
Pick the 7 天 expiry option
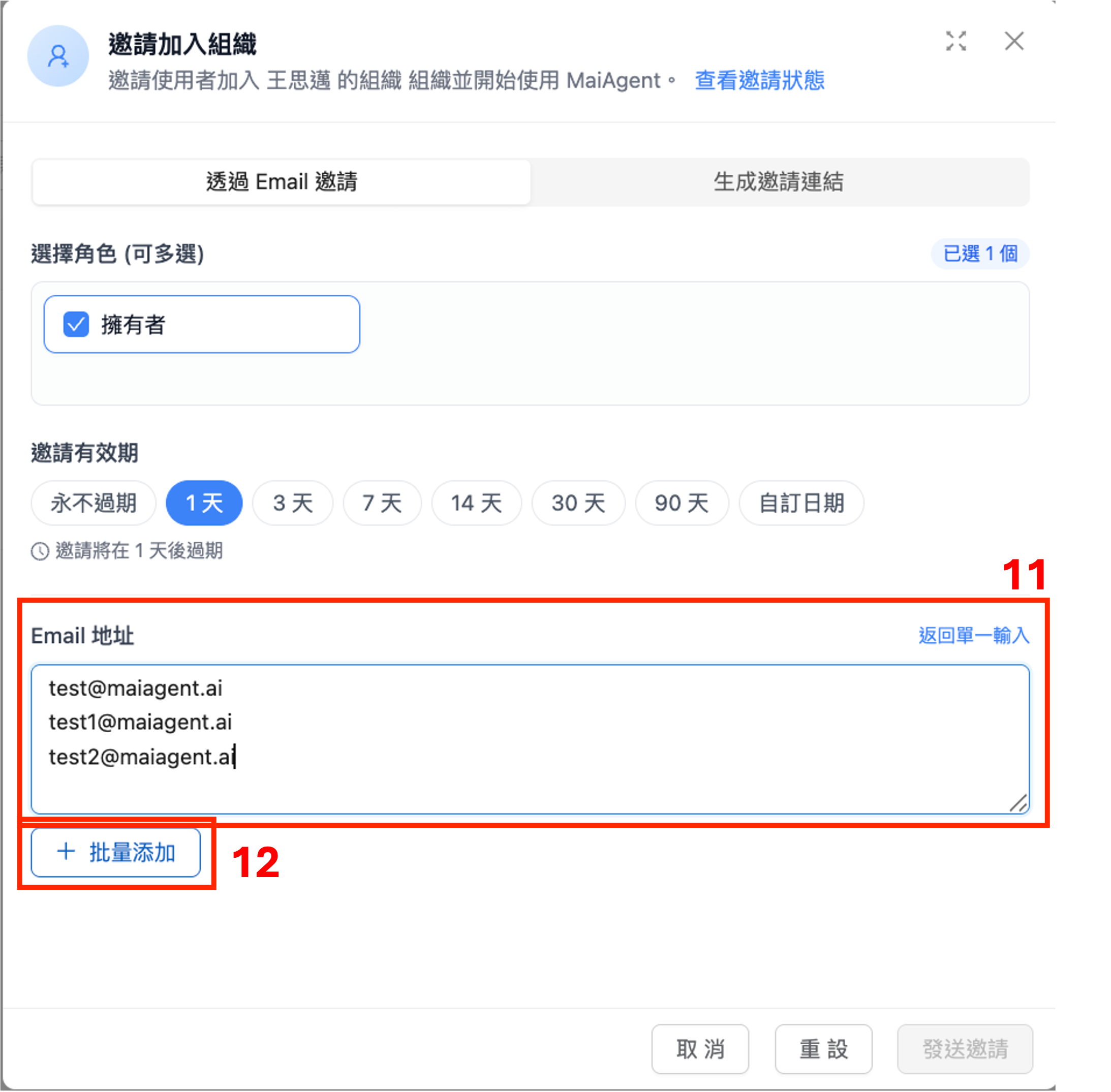click(x=382, y=503)
